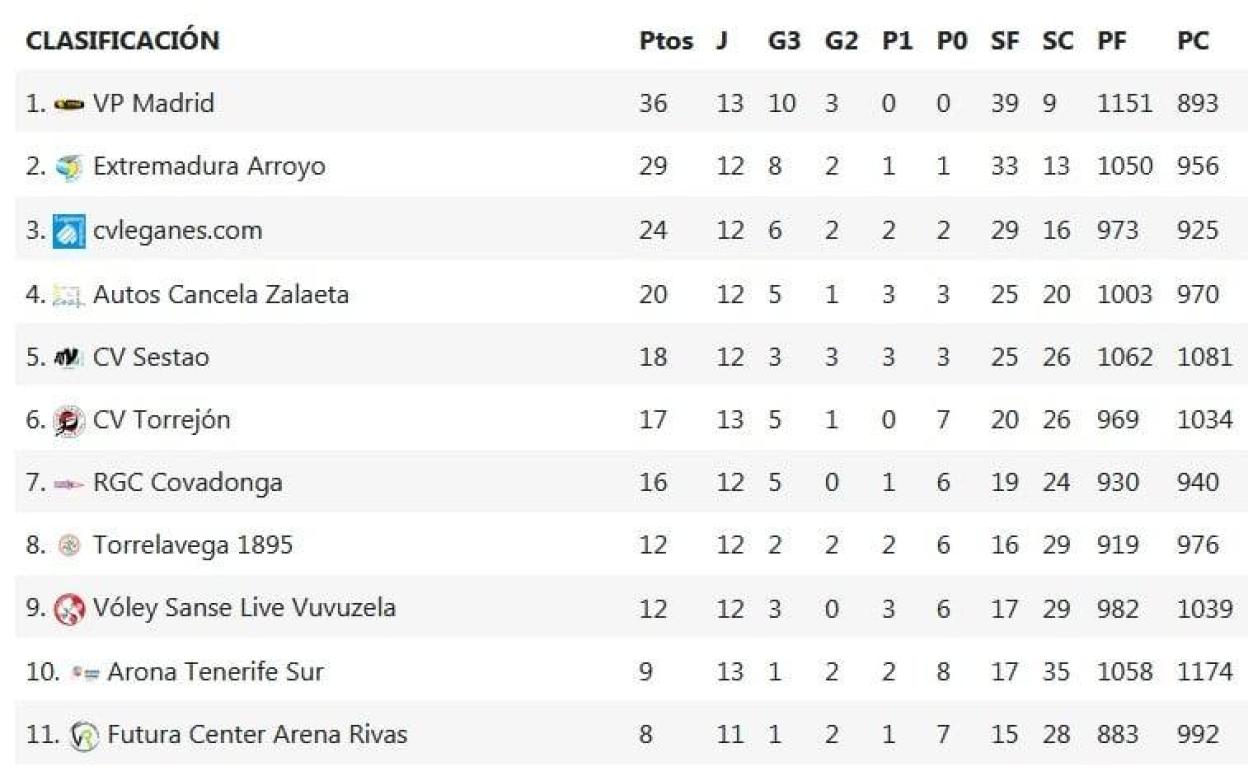This screenshot has height=770, width=1248.
Task: Click the VP Madrid team logo
Action: pos(69,104)
